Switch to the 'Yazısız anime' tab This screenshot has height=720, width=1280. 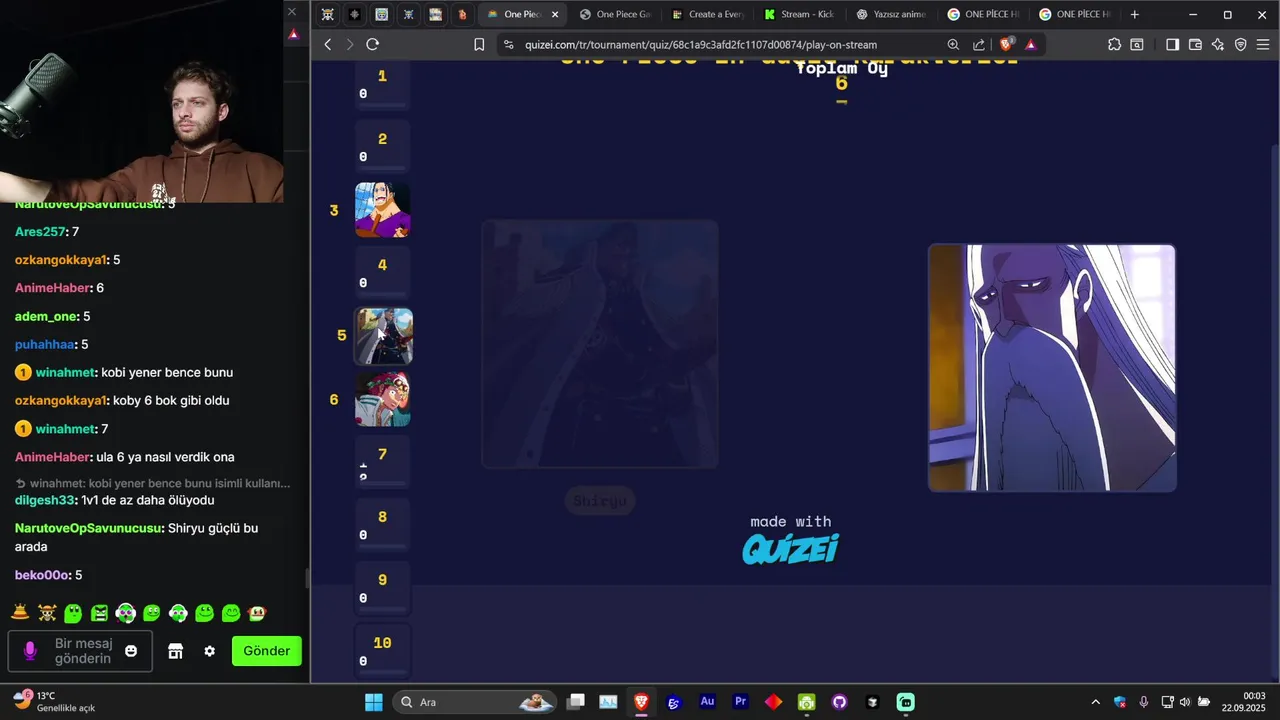[893, 15]
